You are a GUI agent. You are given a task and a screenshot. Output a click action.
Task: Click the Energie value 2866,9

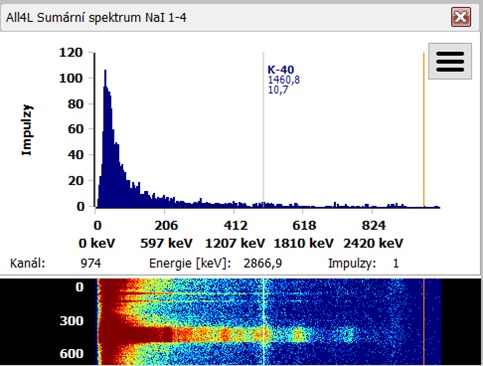(262, 264)
